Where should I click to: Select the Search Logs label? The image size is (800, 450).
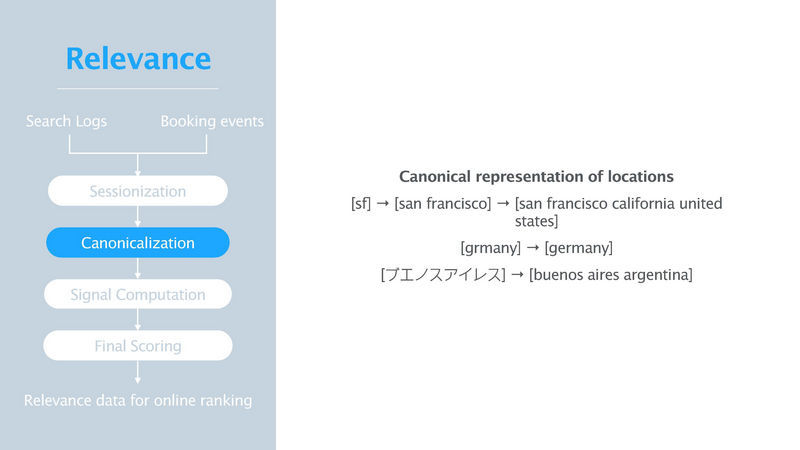click(x=67, y=122)
